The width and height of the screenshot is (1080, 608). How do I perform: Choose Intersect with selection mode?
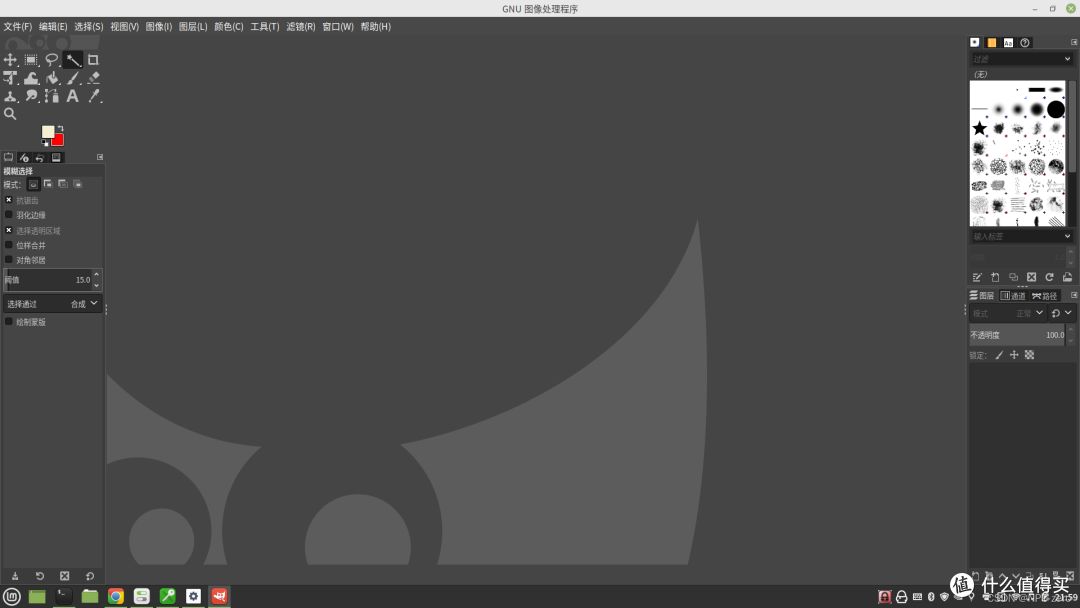(78, 185)
